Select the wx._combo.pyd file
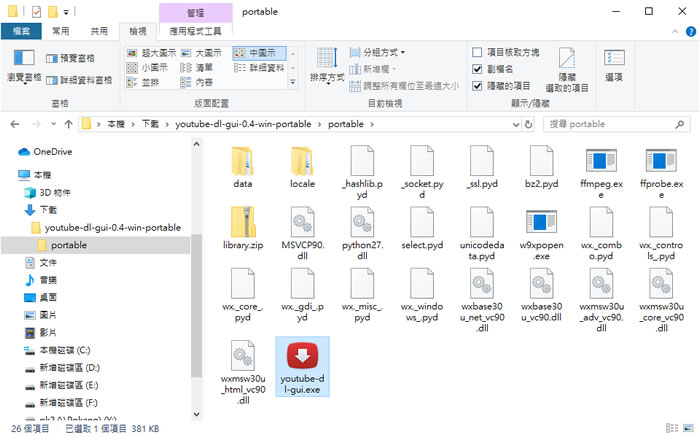The height and width of the screenshot is (438, 700). (601, 233)
